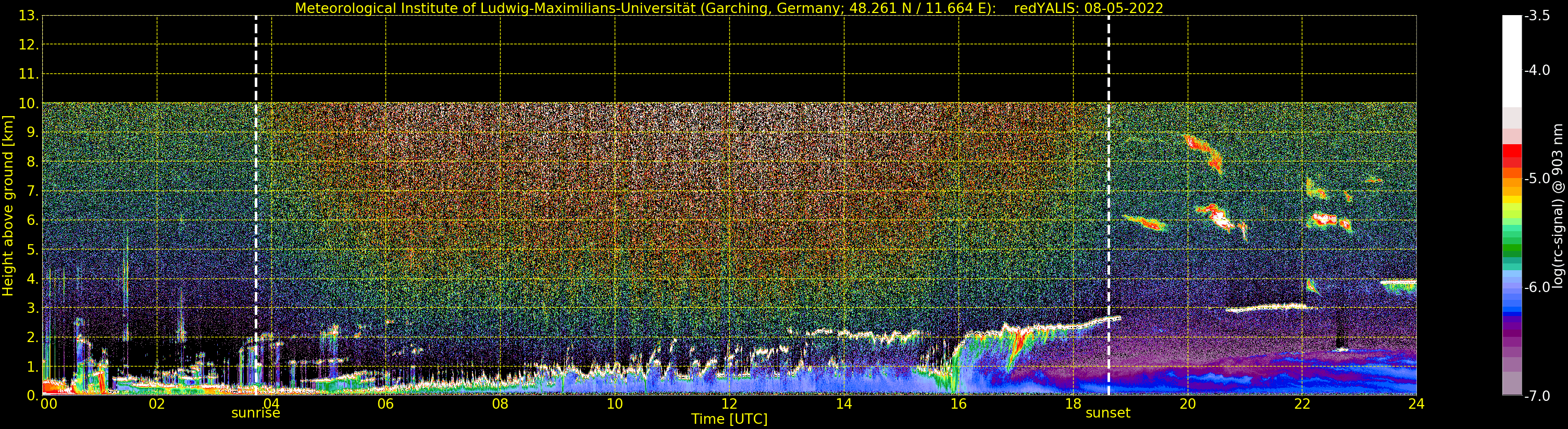Viewport: 1568px width, 429px height.
Task: Click the '16' time axis tick label
Action: [958, 404]
